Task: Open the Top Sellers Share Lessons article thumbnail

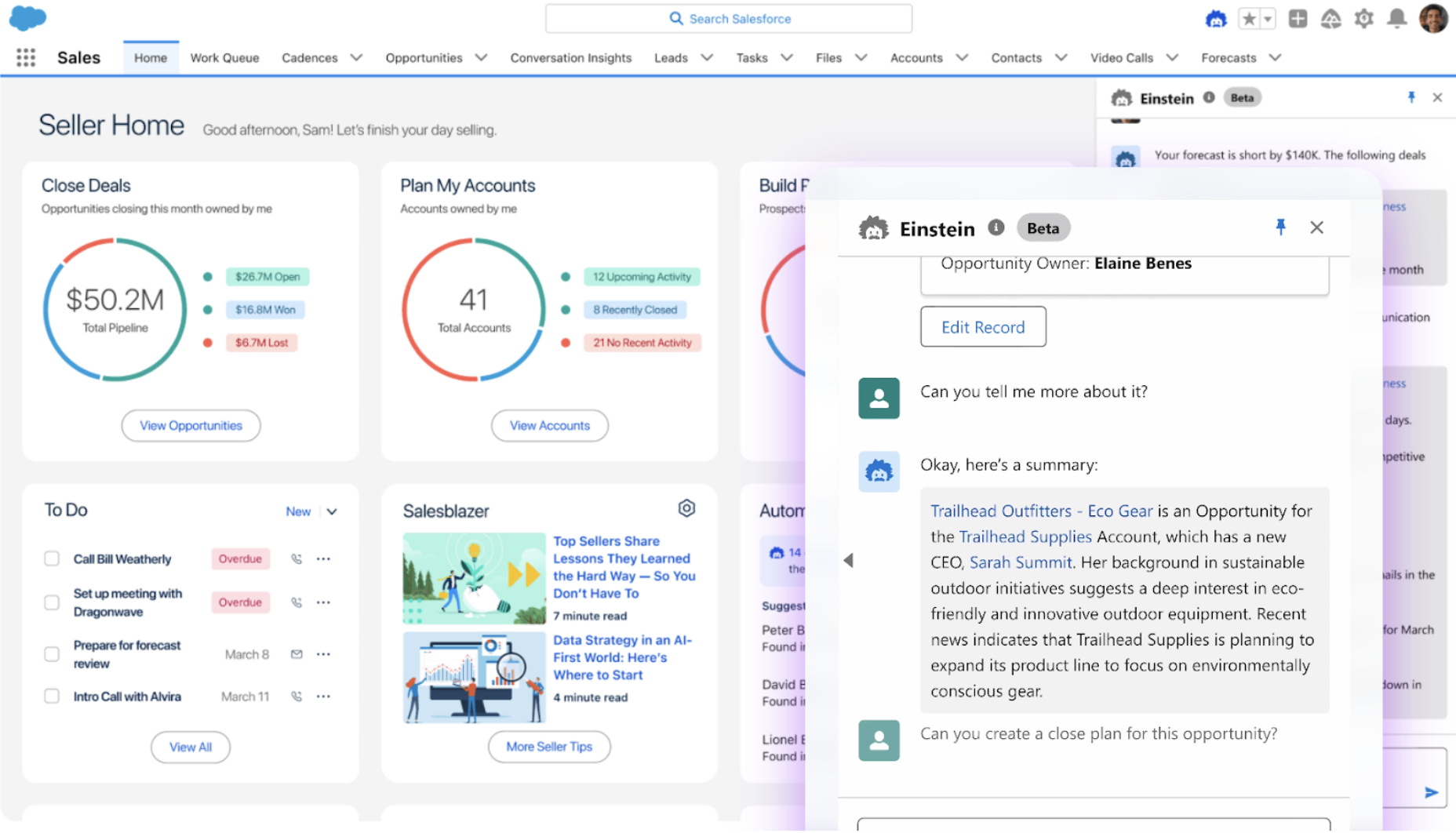Action: coord(474,578)
